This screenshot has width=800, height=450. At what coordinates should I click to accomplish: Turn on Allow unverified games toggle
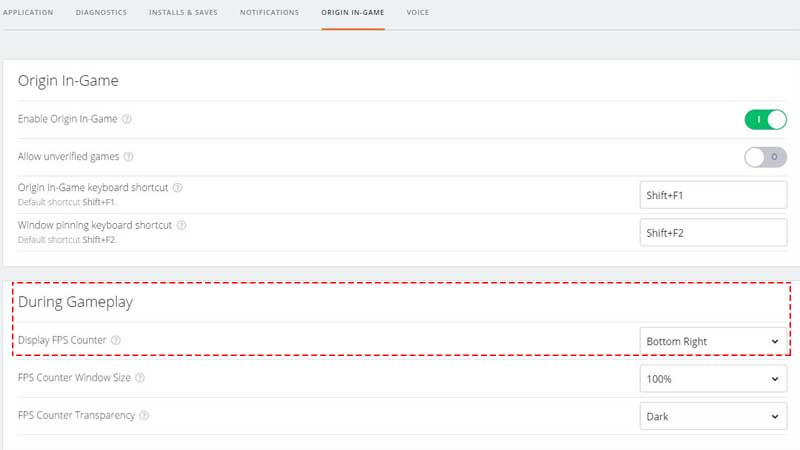(765, 157)
